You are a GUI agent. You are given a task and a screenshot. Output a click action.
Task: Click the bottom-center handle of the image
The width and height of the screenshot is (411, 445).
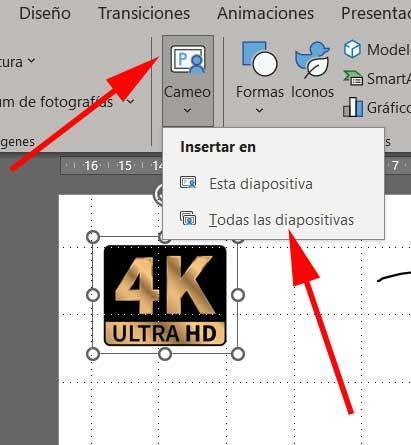(165, 354)
